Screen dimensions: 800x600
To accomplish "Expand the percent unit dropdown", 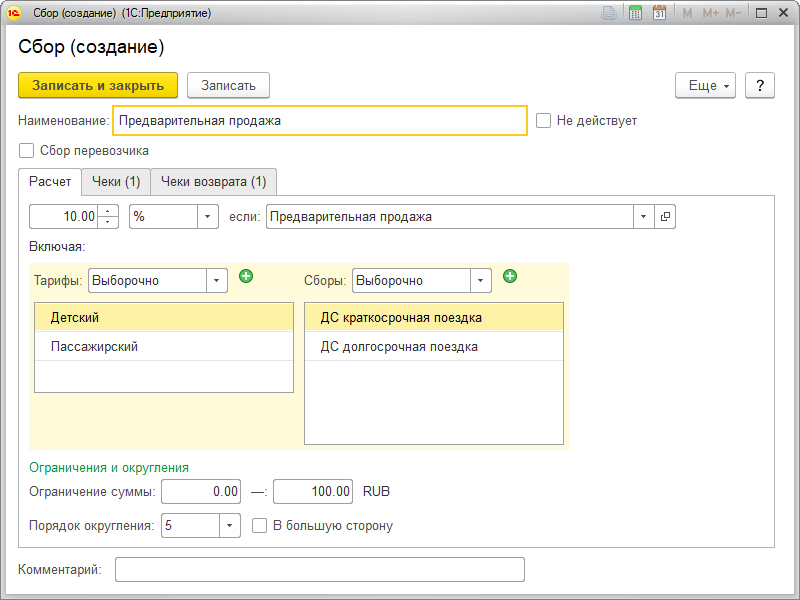I will [x=208, y=216].
